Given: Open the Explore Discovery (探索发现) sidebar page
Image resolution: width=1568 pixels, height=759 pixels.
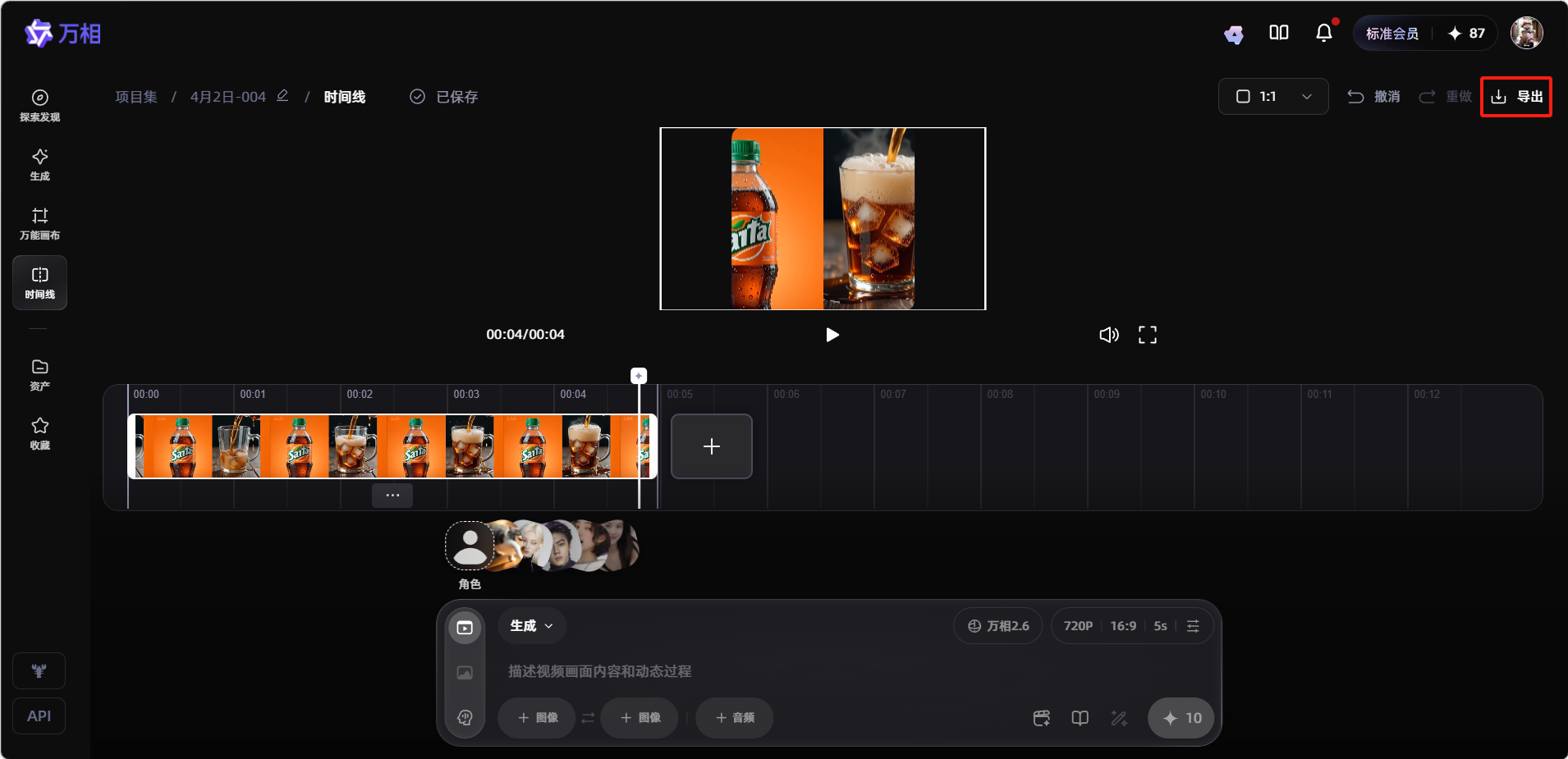Looking at the screenshot, I should click(x=39, y=106).
